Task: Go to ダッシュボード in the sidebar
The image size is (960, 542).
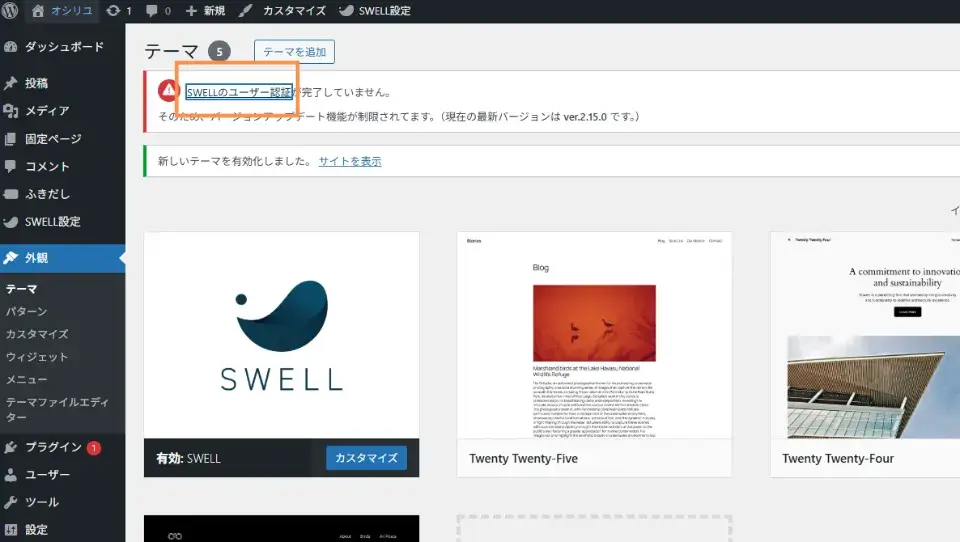Action: point(62,47)
